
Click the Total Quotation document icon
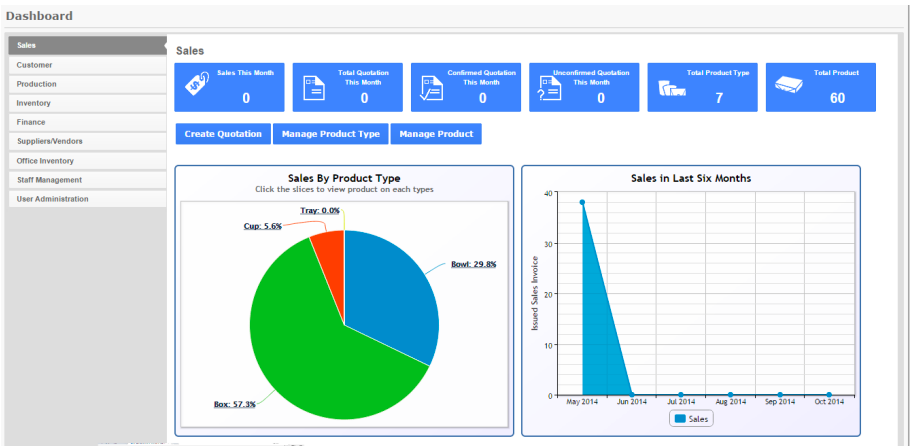314,87
